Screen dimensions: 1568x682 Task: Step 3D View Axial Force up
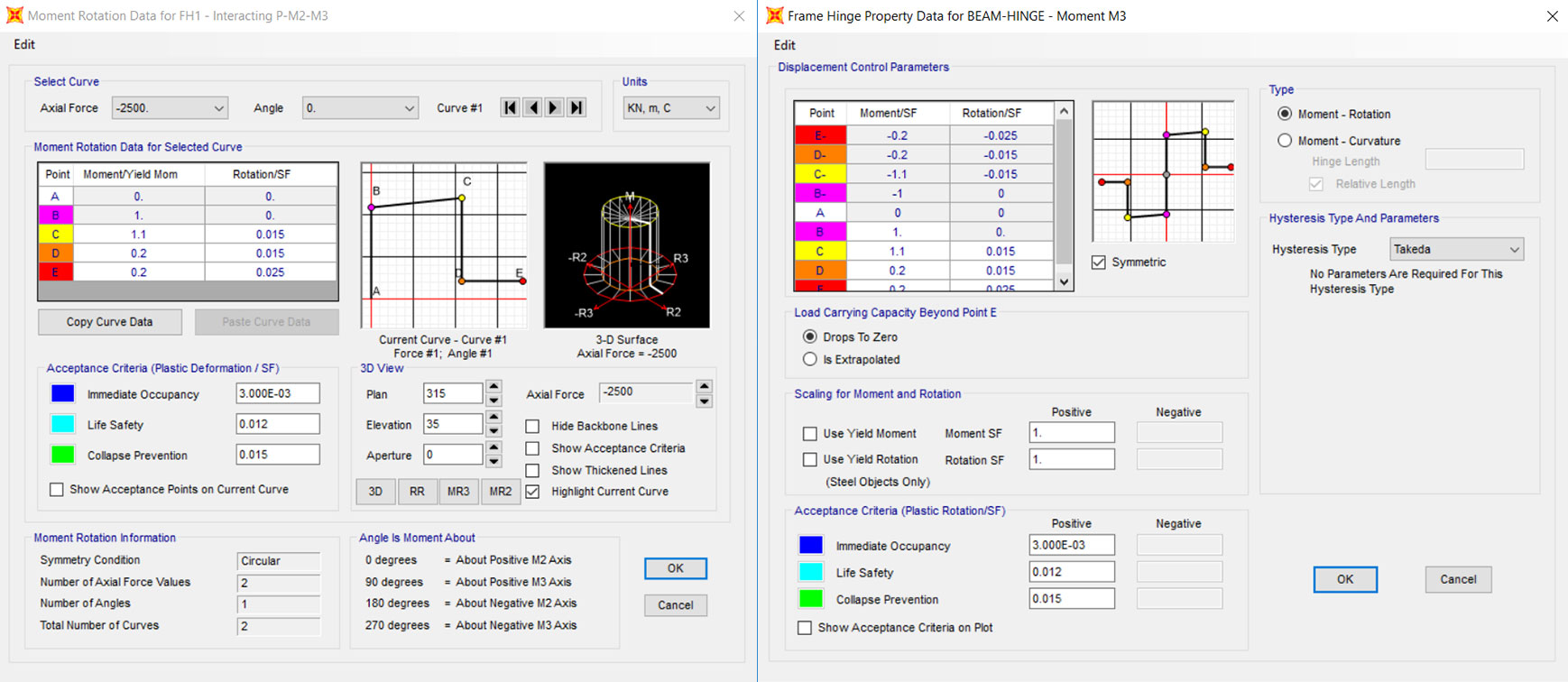click(x=705, y=387)
